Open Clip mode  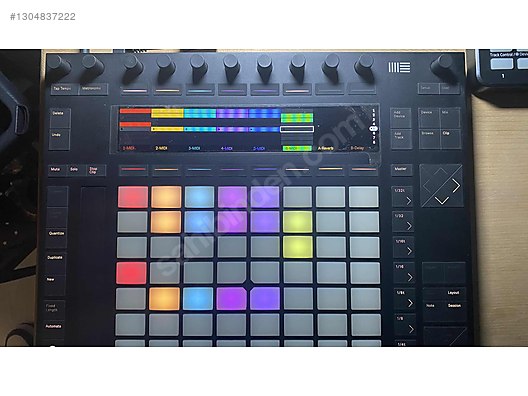tap(450, 138)
